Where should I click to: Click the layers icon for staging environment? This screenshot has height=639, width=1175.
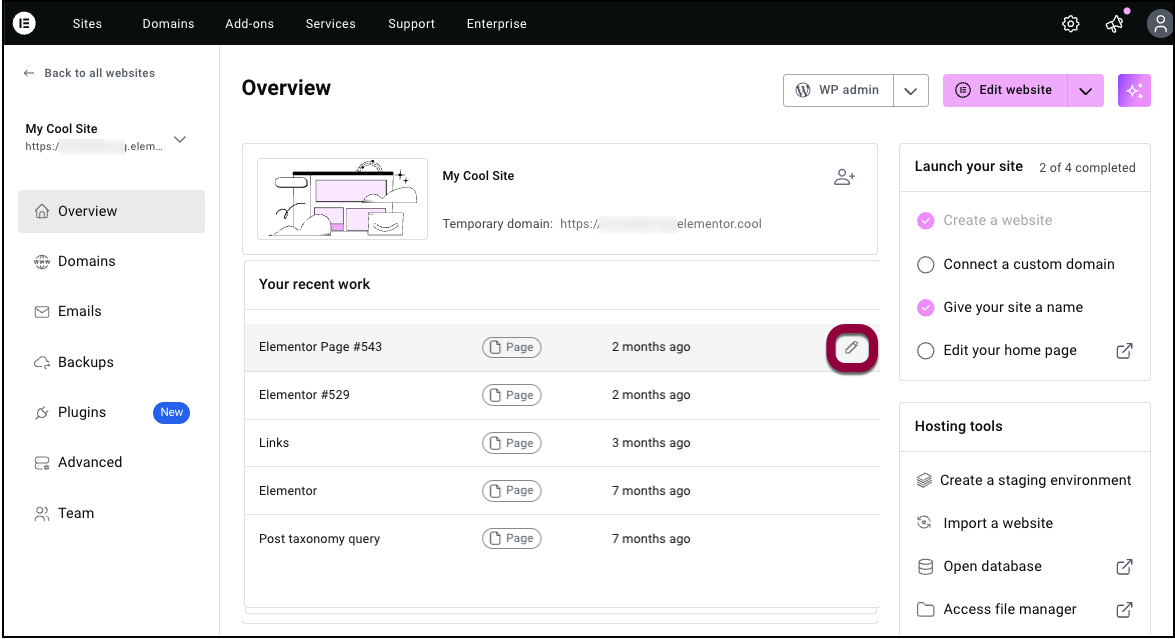pos(924,480)
